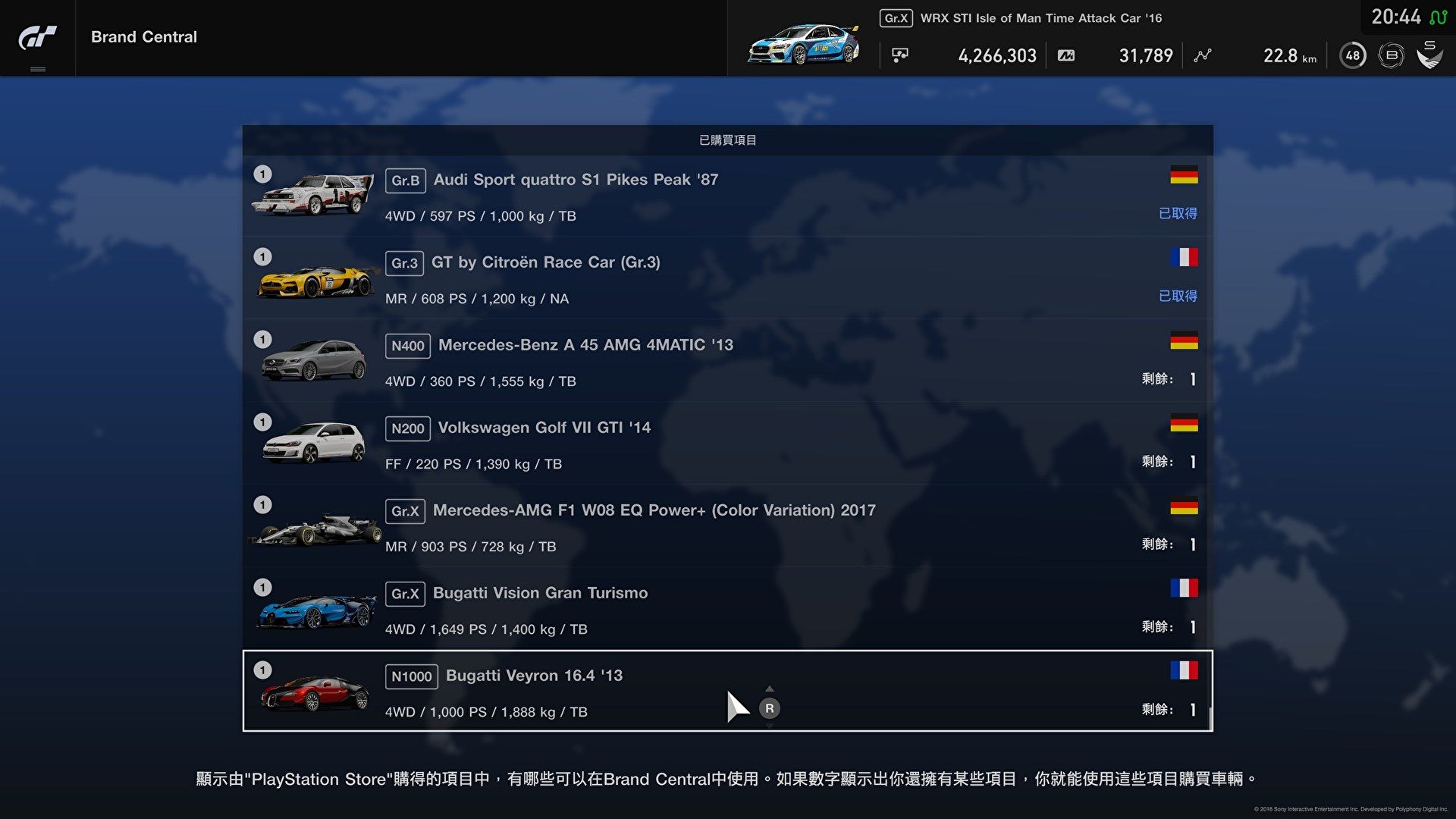Click 剩餘: 1 on Mercedes-AMG F1 row

1169,544
